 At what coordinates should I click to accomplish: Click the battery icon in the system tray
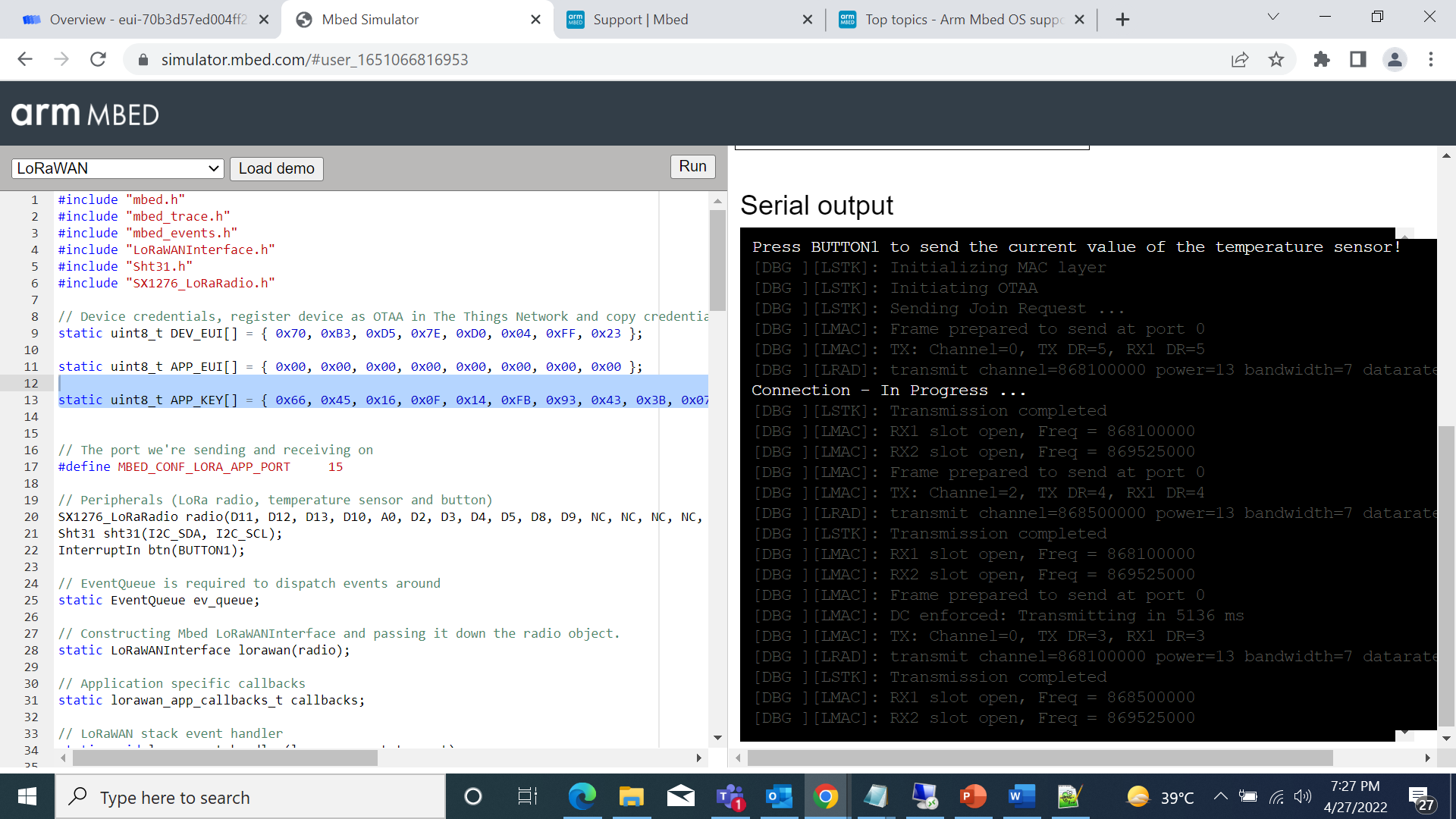tap(1247, 797)
